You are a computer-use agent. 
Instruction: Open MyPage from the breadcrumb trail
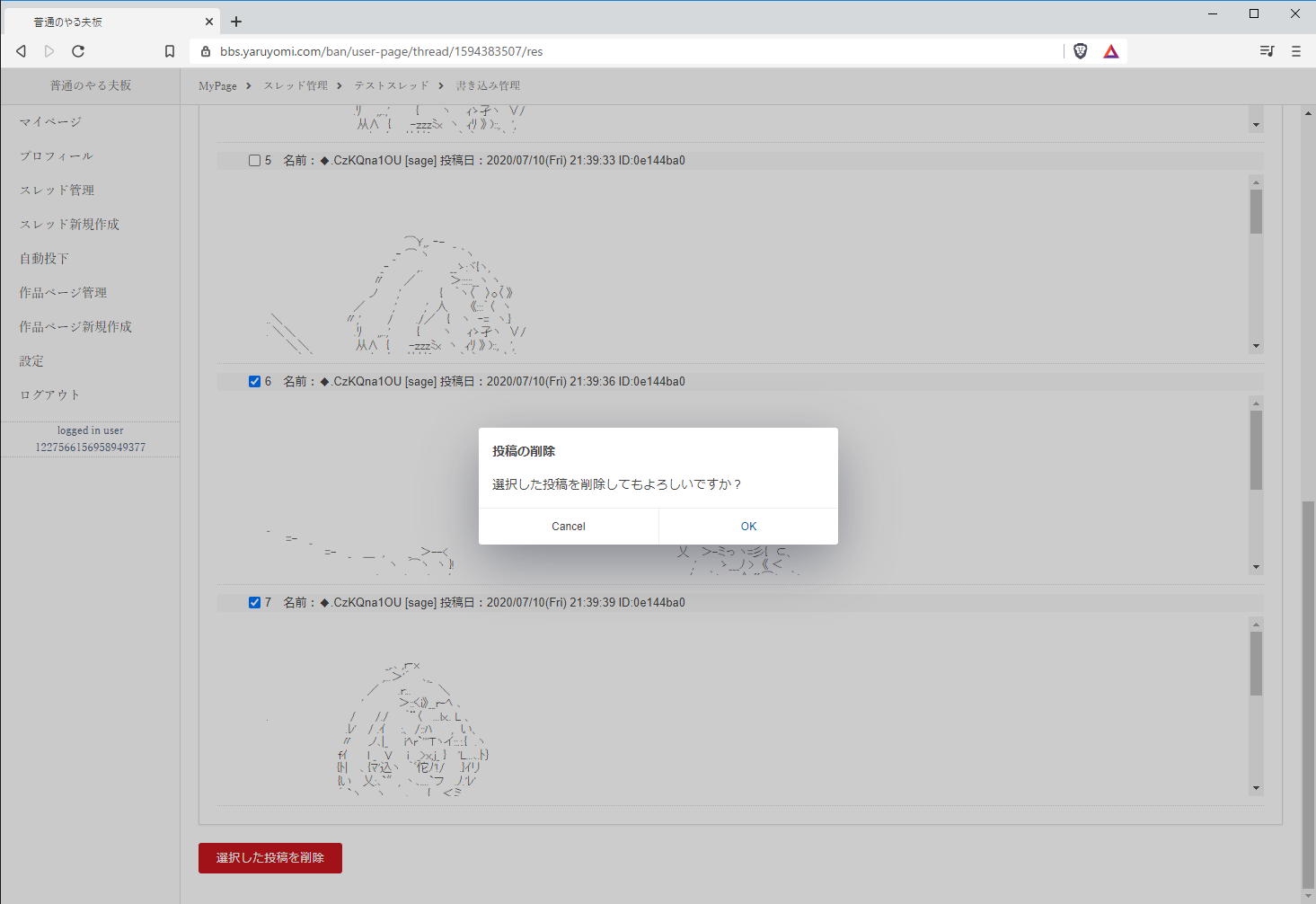pos(216,85)
